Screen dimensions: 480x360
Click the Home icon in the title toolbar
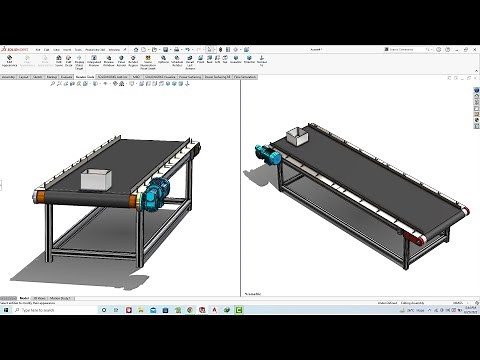(x=136, y=49)
